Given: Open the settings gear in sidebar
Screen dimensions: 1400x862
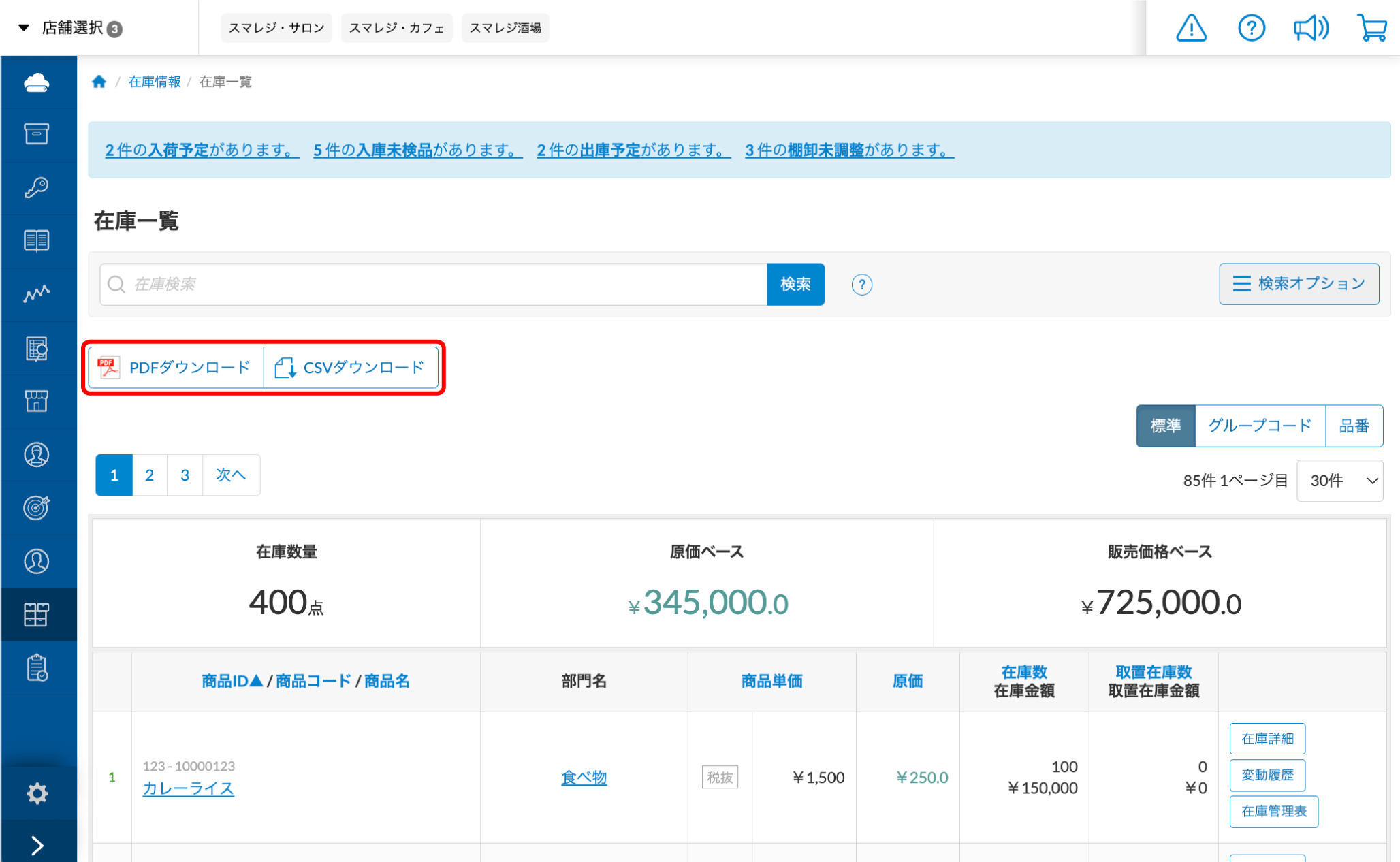Looking at the screenshot, I should (37, 793).
